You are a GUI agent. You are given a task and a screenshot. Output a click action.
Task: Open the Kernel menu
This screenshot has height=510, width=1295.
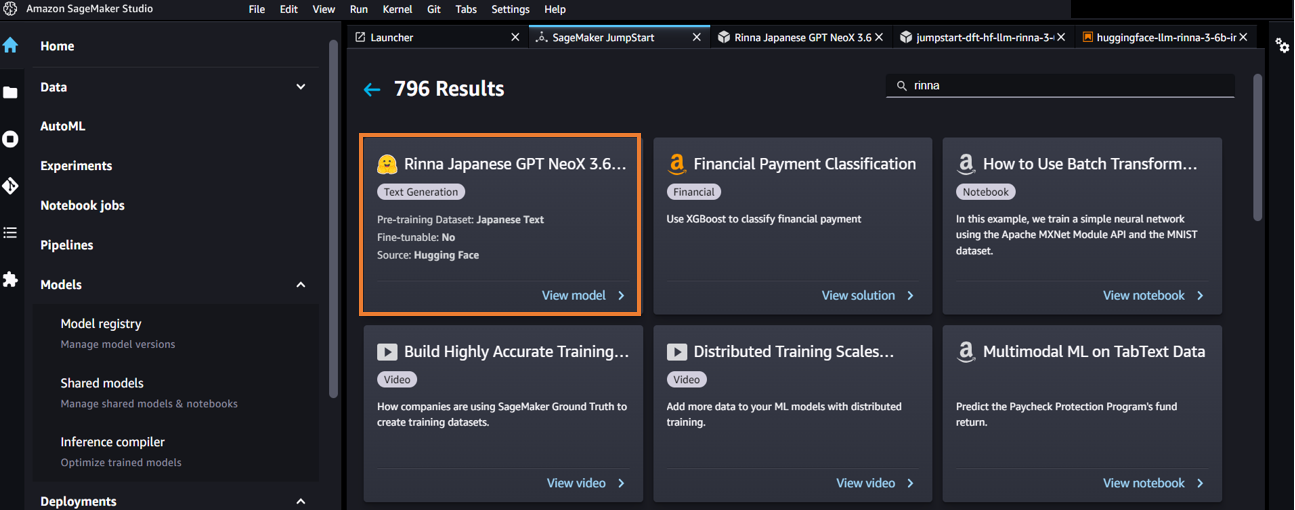point(397,9)
